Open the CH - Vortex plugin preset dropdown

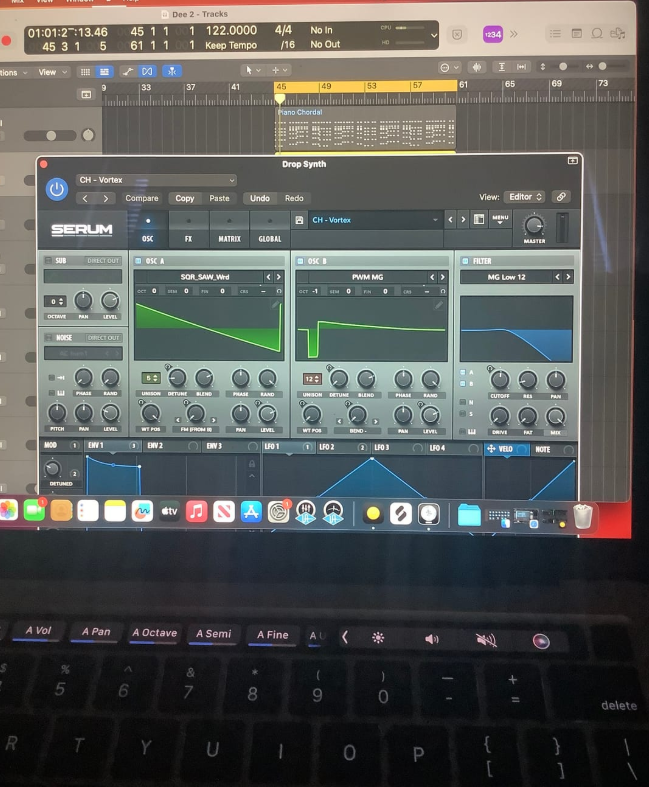point(156,180)
